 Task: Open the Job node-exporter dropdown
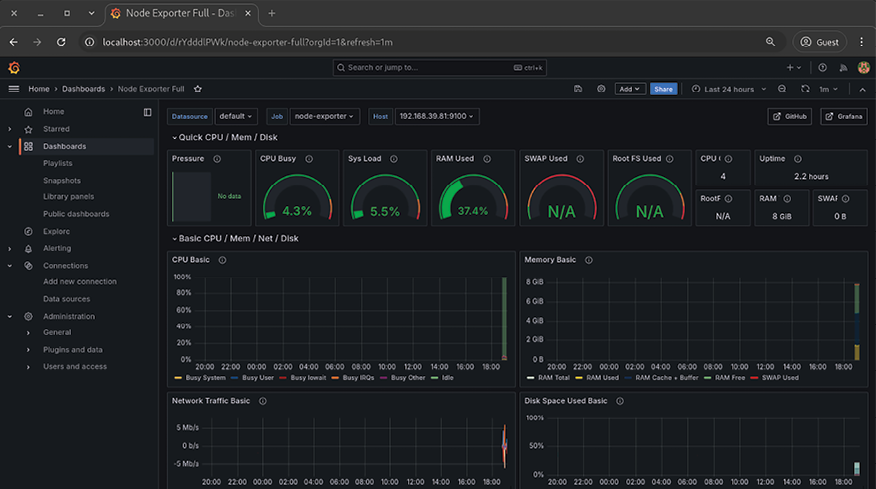coord(326,116)
